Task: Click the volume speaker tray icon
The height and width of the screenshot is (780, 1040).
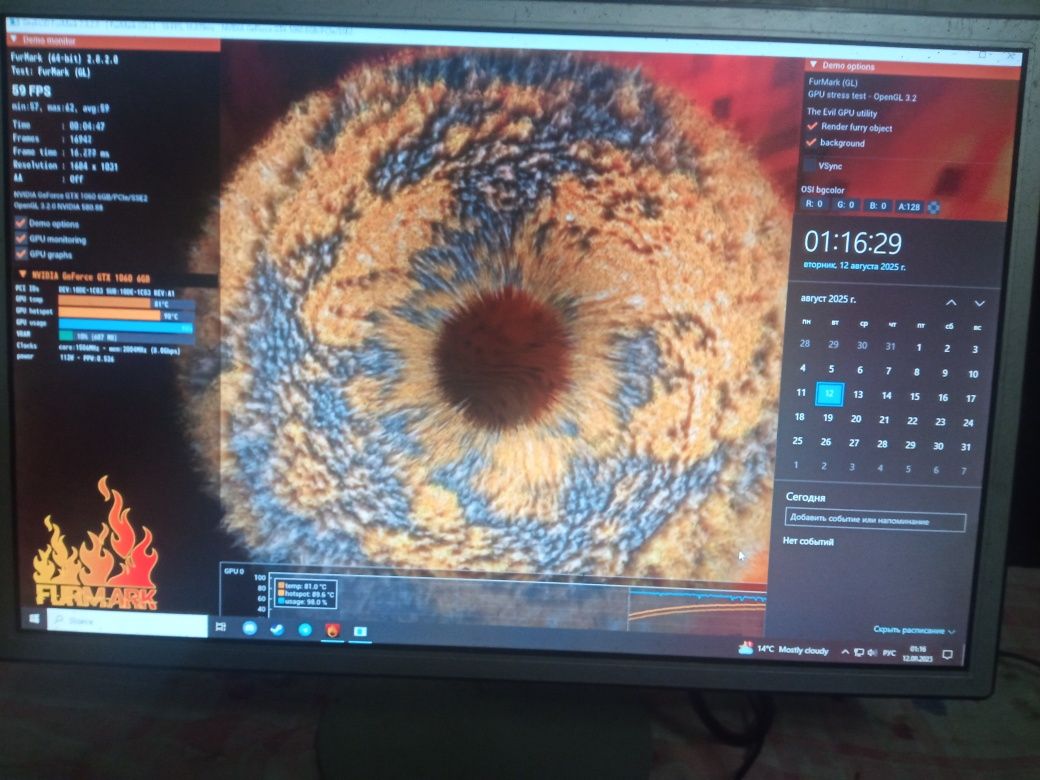Action: pyautogui.click(x=872, y=653)
